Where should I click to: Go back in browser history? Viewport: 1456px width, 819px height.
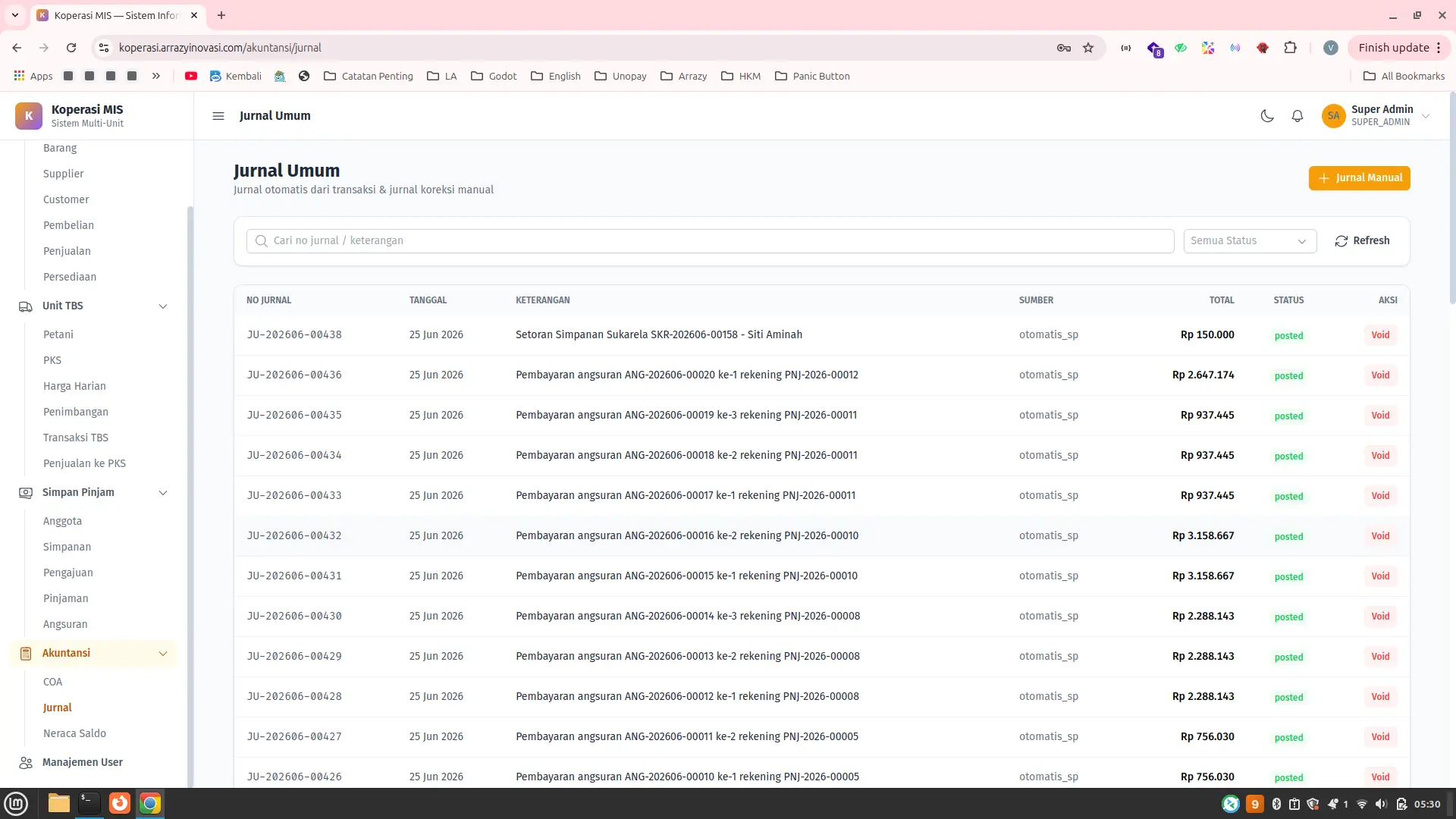pyautogui.click(x=17, y=48)
